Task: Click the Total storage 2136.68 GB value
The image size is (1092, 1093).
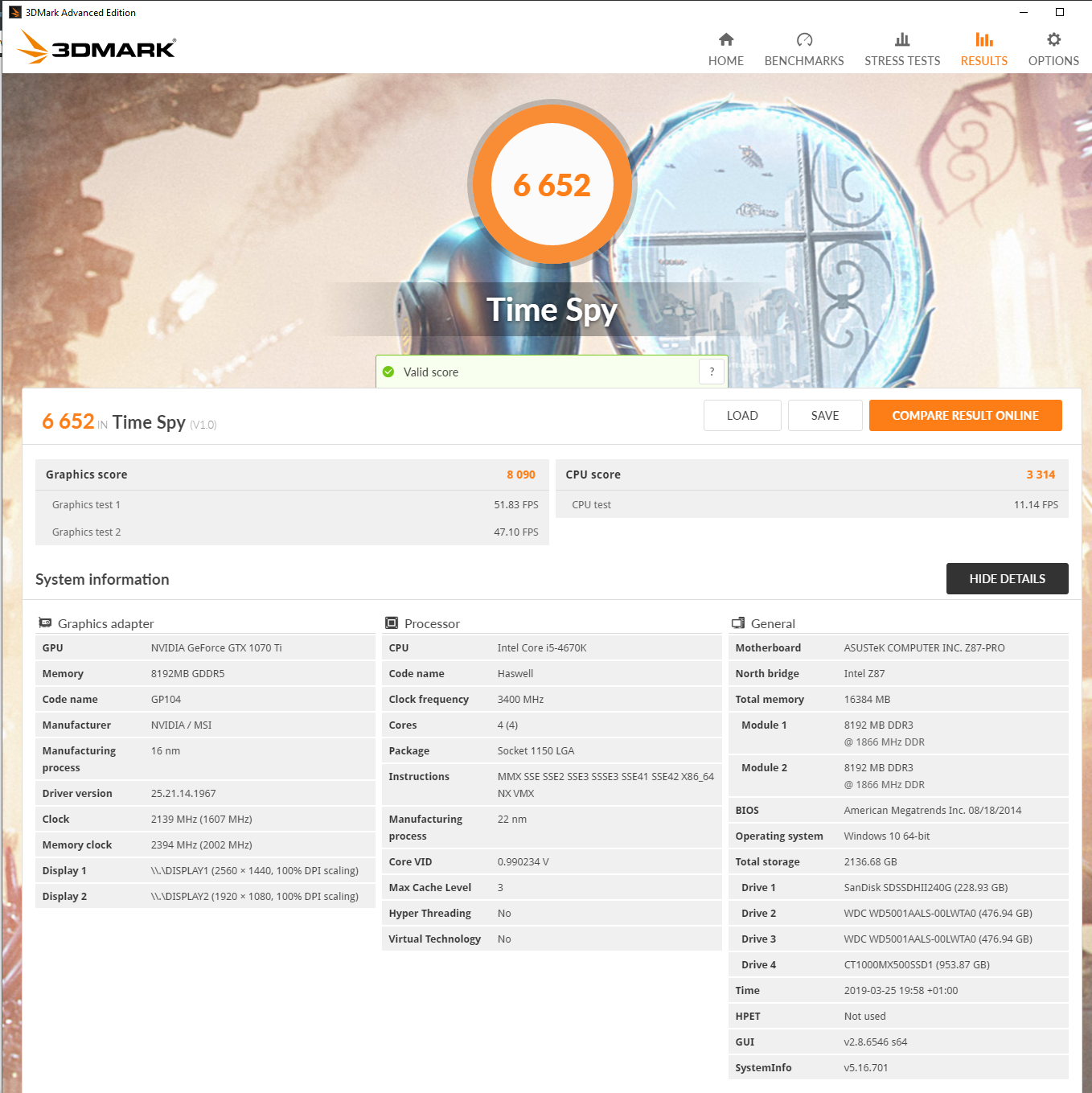Action: (870, 861)
